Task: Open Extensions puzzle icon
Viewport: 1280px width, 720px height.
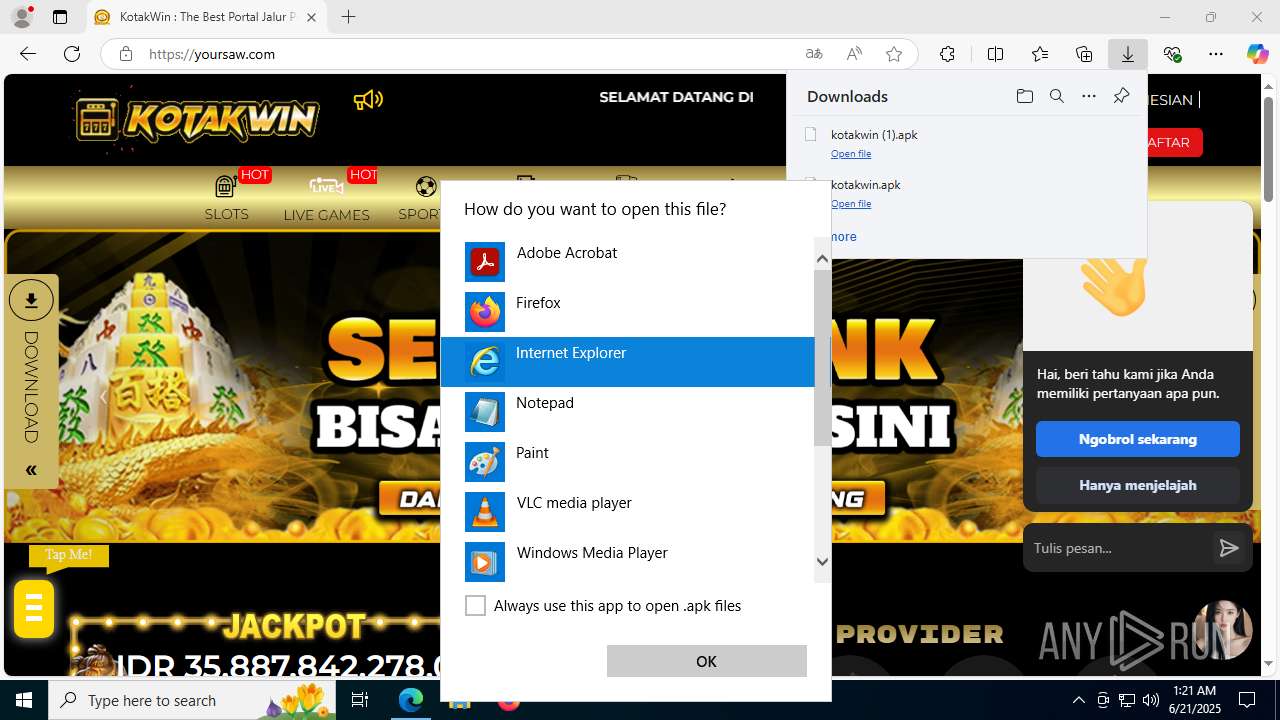Action: (x=947, y=54)
